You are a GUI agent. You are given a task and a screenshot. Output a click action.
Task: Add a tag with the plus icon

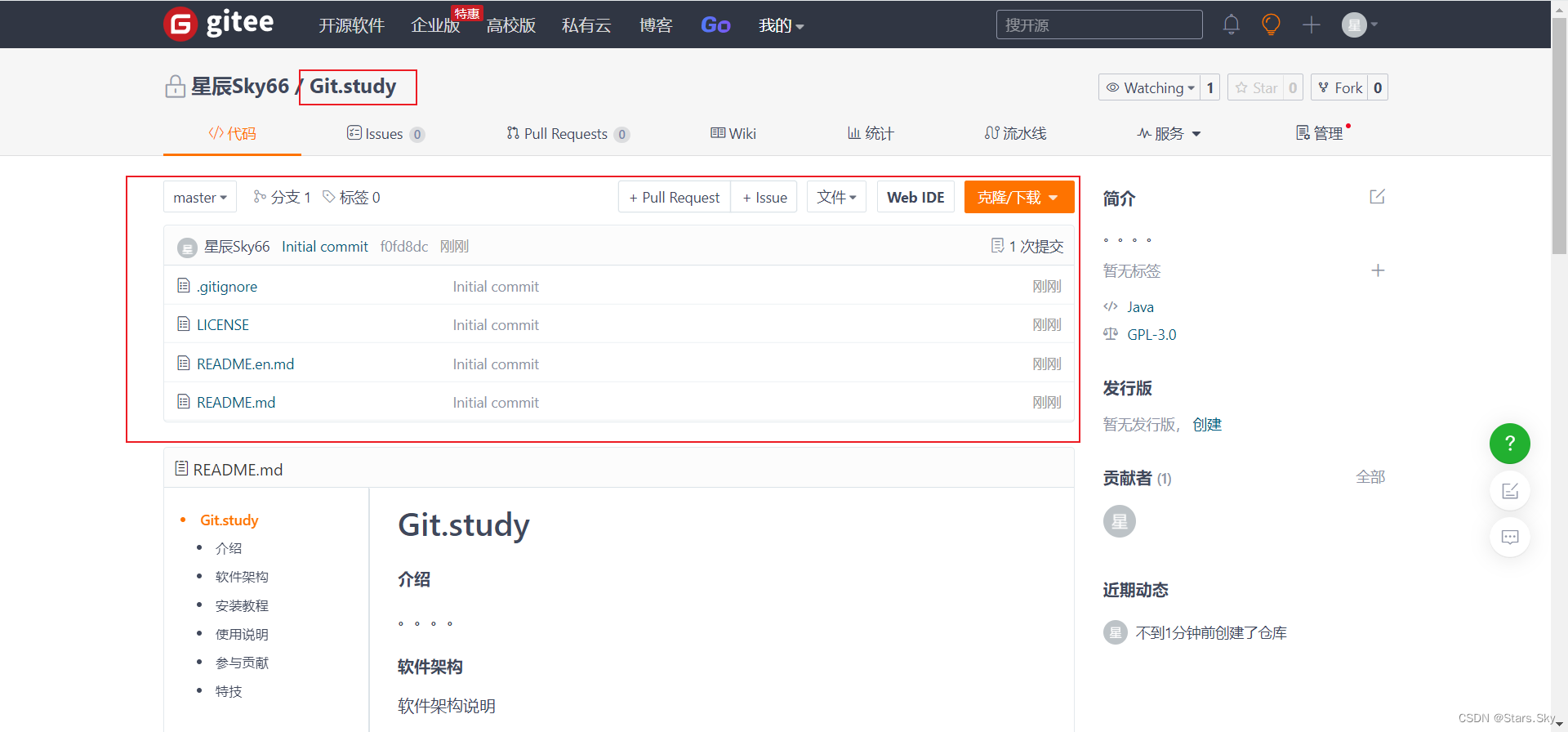pos(1378,270)
